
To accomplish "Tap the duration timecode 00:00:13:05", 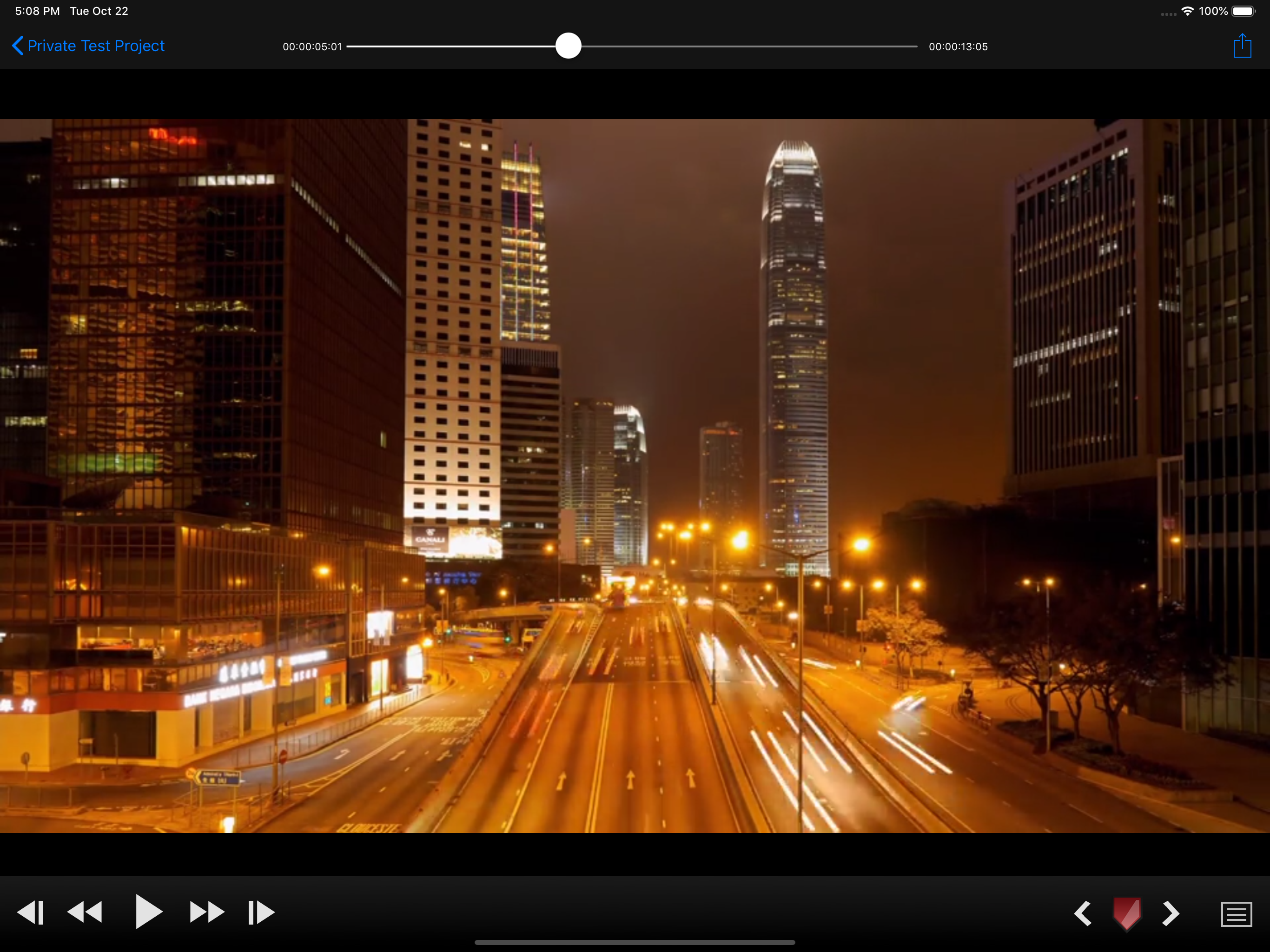I will tap(958, 46).
